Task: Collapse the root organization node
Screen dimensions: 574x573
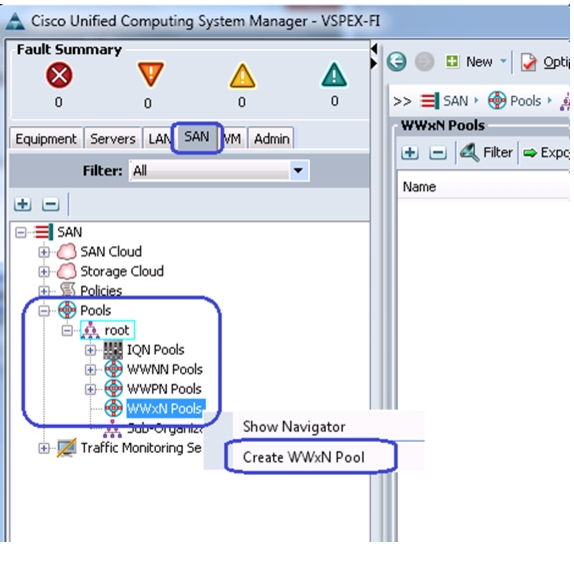Action: point(67,331)
